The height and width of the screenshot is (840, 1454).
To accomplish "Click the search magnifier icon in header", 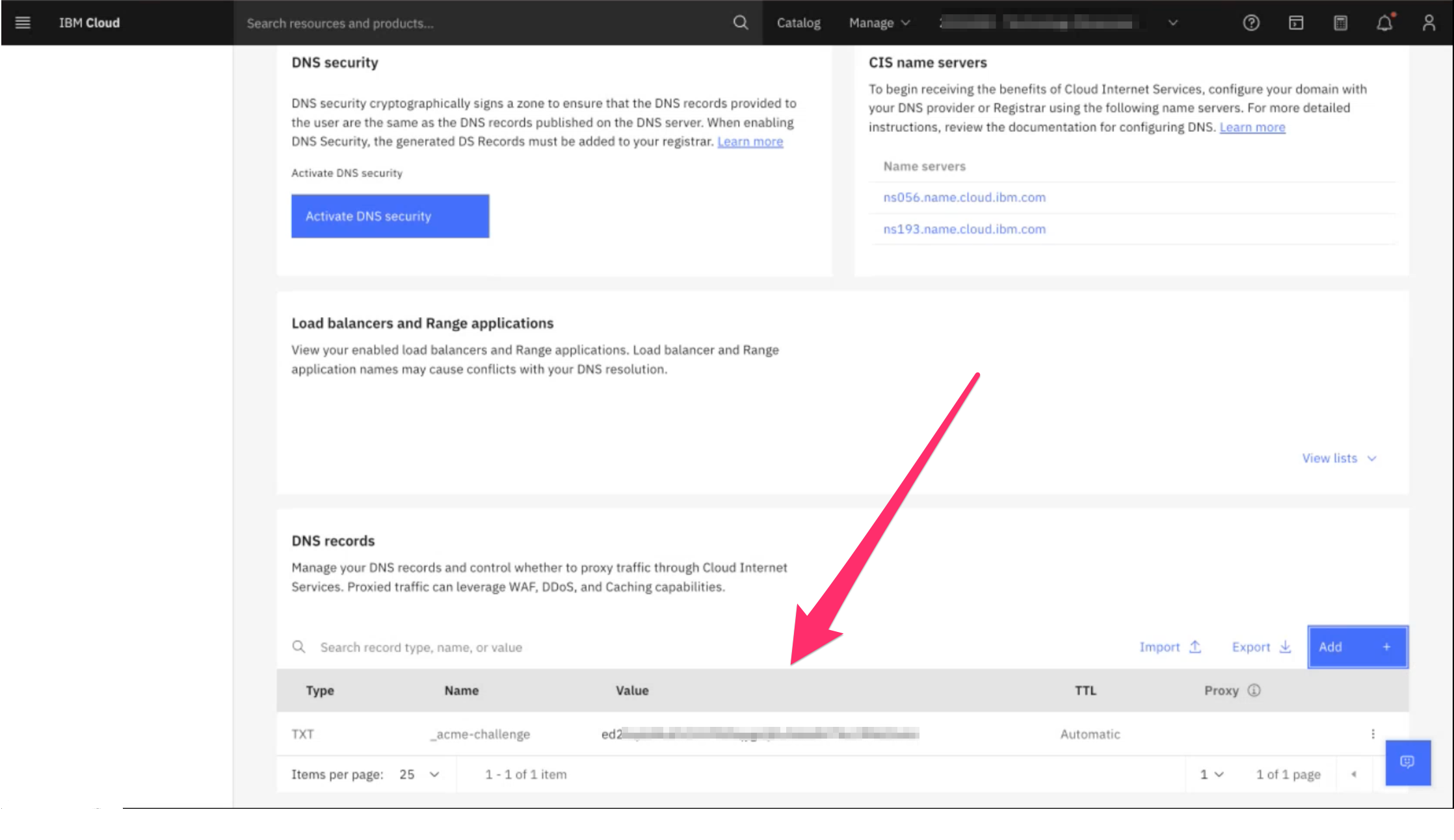I will (740, 23).
